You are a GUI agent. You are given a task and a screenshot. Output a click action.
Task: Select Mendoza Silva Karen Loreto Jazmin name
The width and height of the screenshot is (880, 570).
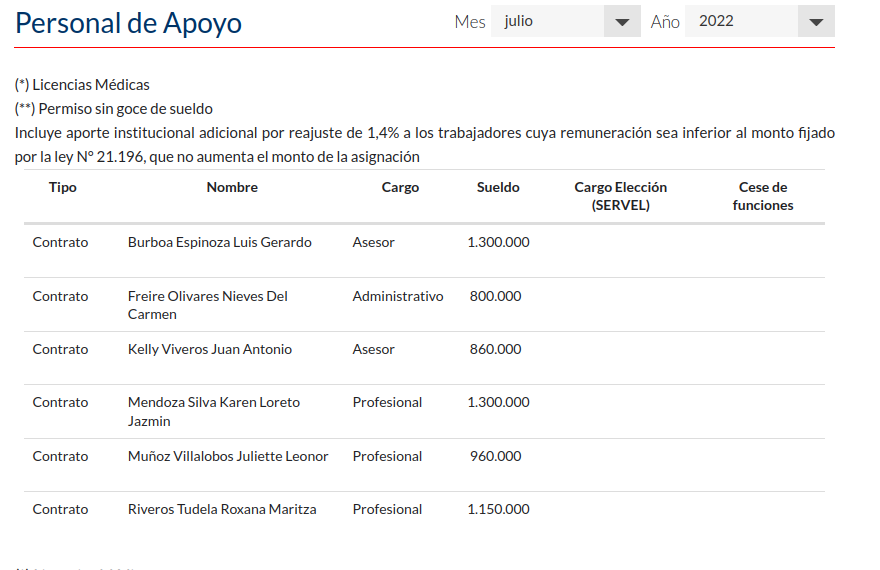pos(213,411)
